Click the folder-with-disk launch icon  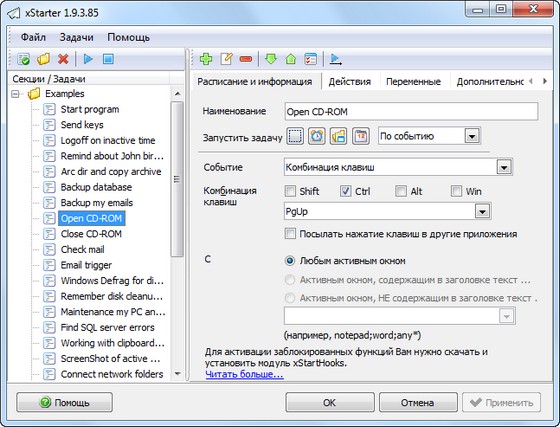pos(338,136)
